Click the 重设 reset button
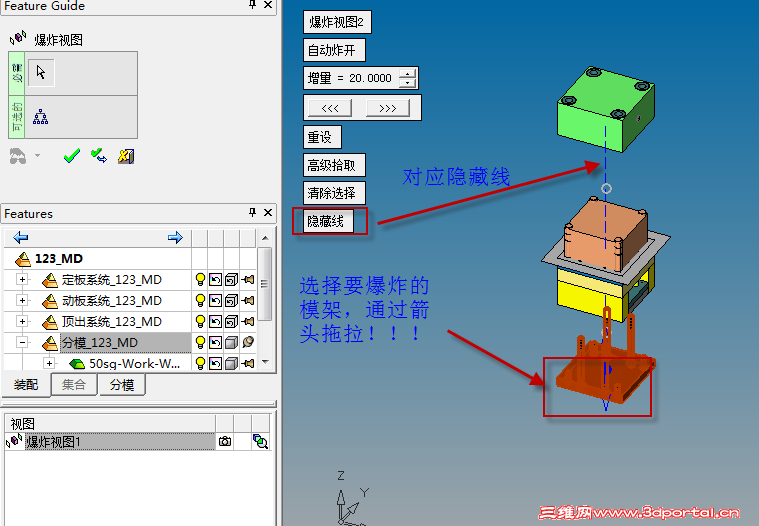The height and width of the screenshot is (526, 759). [322, 137]
